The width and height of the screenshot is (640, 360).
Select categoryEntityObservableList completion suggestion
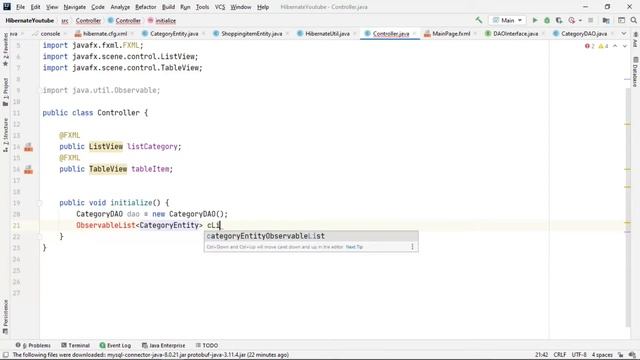(311, 236)
